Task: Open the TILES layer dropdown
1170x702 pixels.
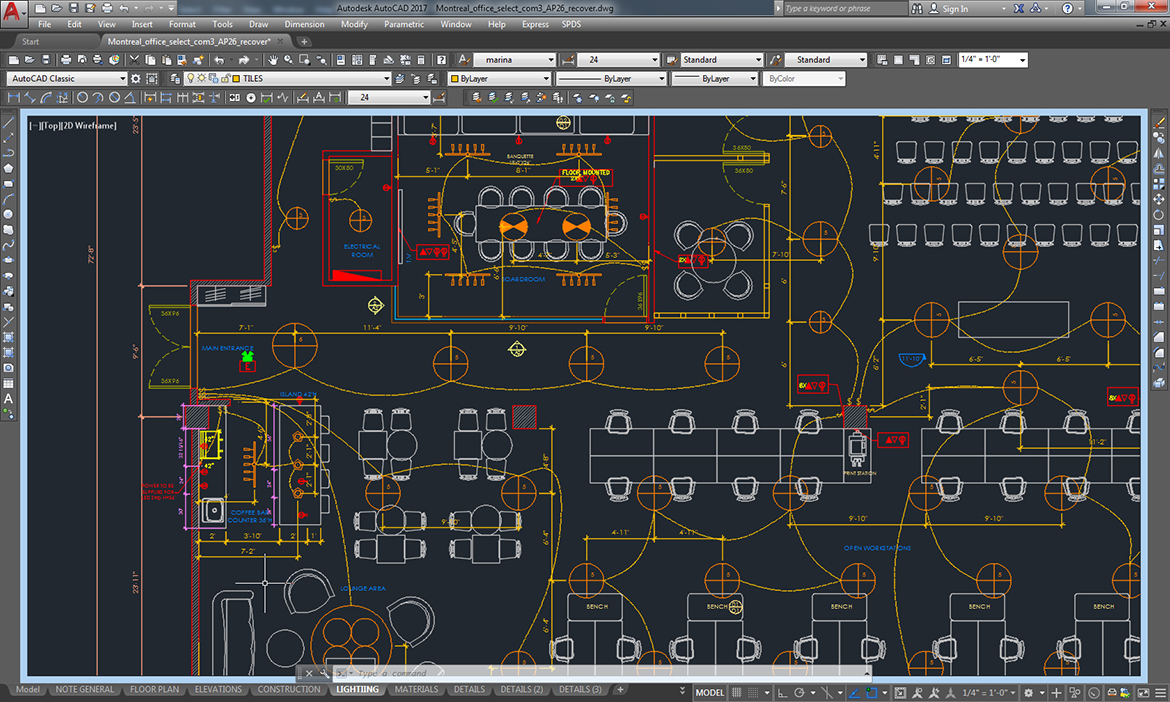Action: pos(385,79)
